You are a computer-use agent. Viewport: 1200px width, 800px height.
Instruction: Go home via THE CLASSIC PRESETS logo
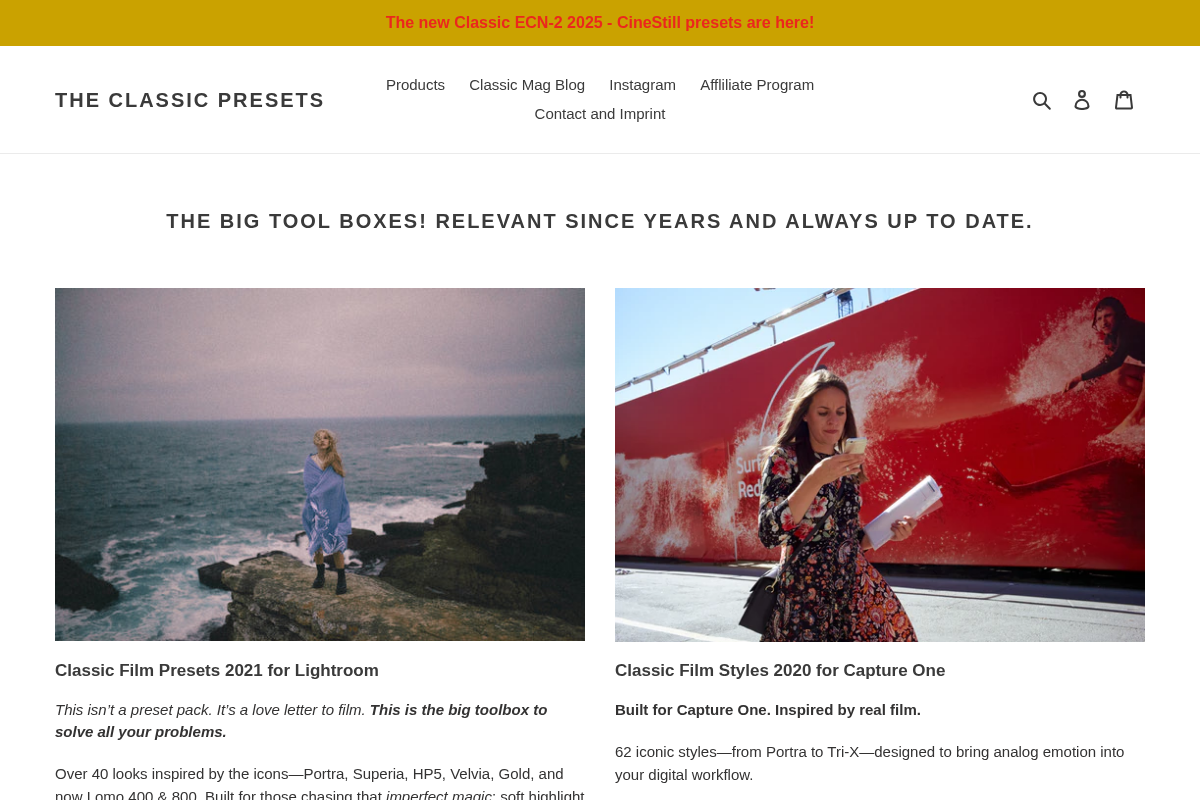(x=190, y=99)
